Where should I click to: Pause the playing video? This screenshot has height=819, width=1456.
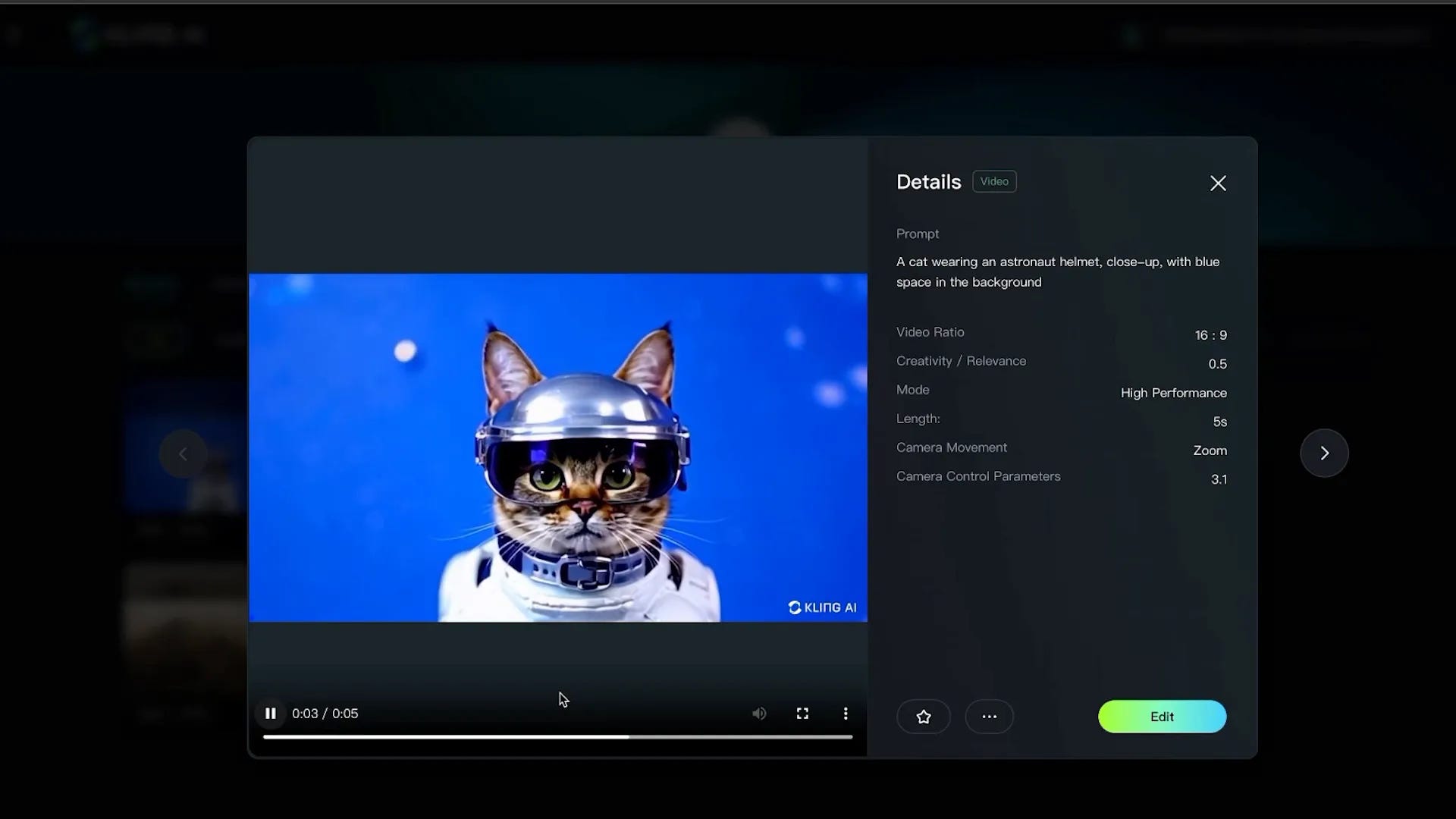270,713
